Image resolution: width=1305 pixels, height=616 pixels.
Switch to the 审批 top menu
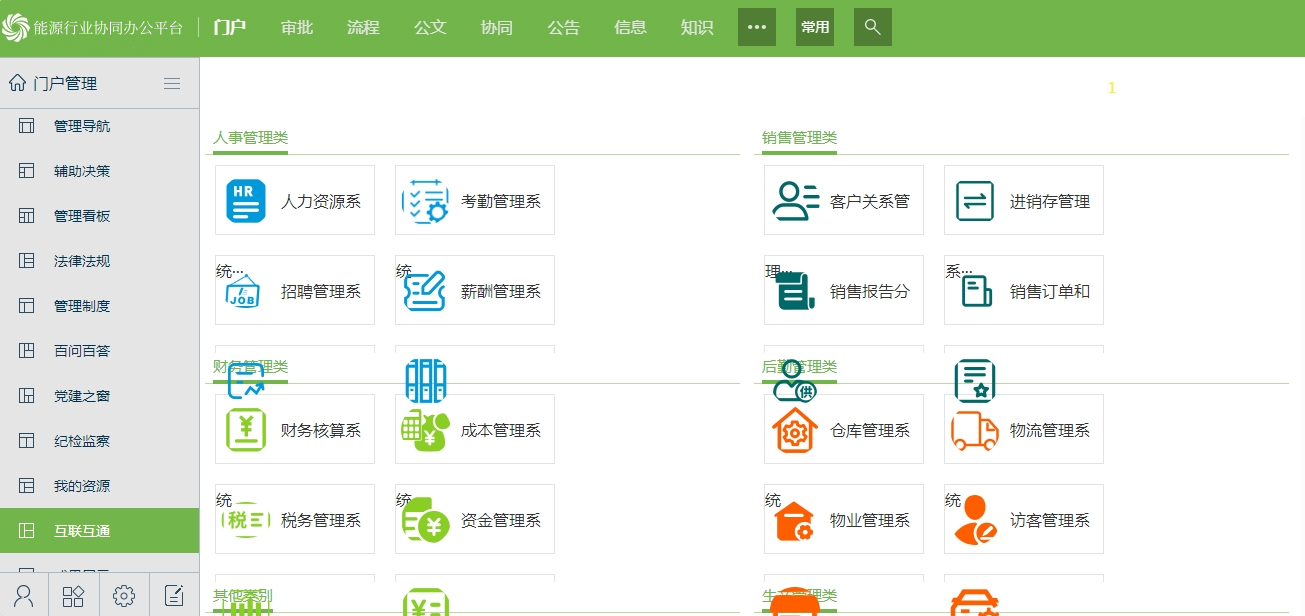297,28
